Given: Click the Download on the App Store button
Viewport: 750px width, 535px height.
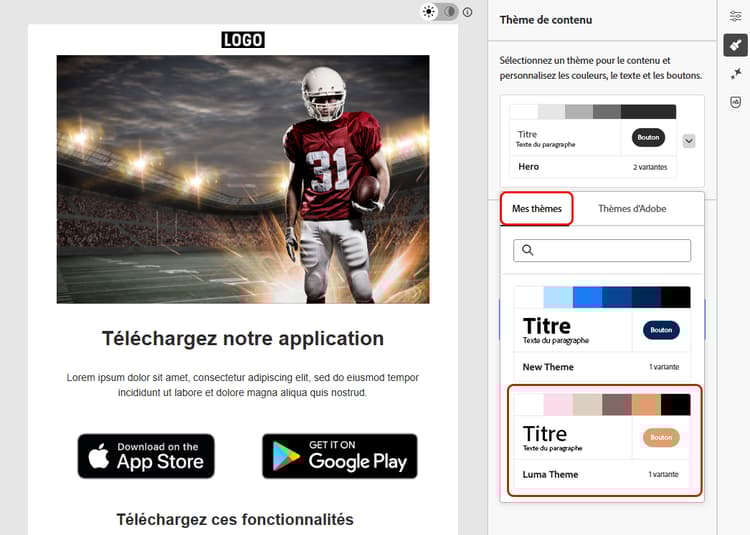Looking at the screenshot, I should click(x=146, y=456).
